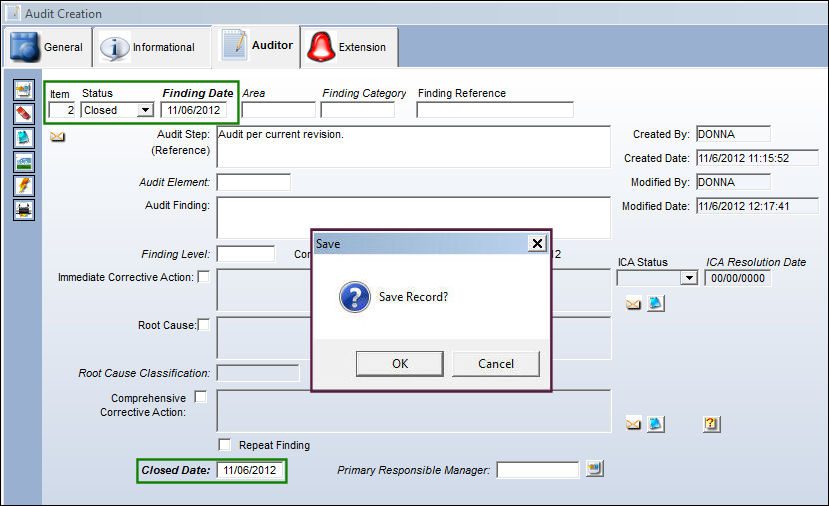Screen dimensions: 829x506
Task: Click the Audit Step text box
Action: (414, 146)
